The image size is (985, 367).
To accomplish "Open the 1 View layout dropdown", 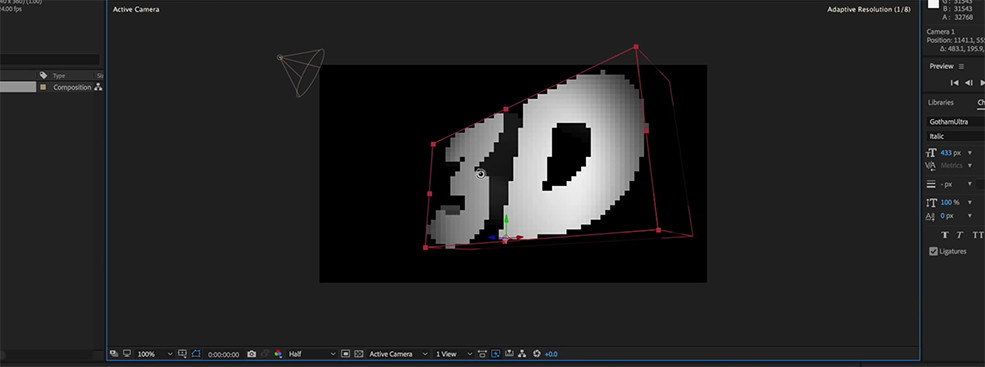I will click(453, 354).
